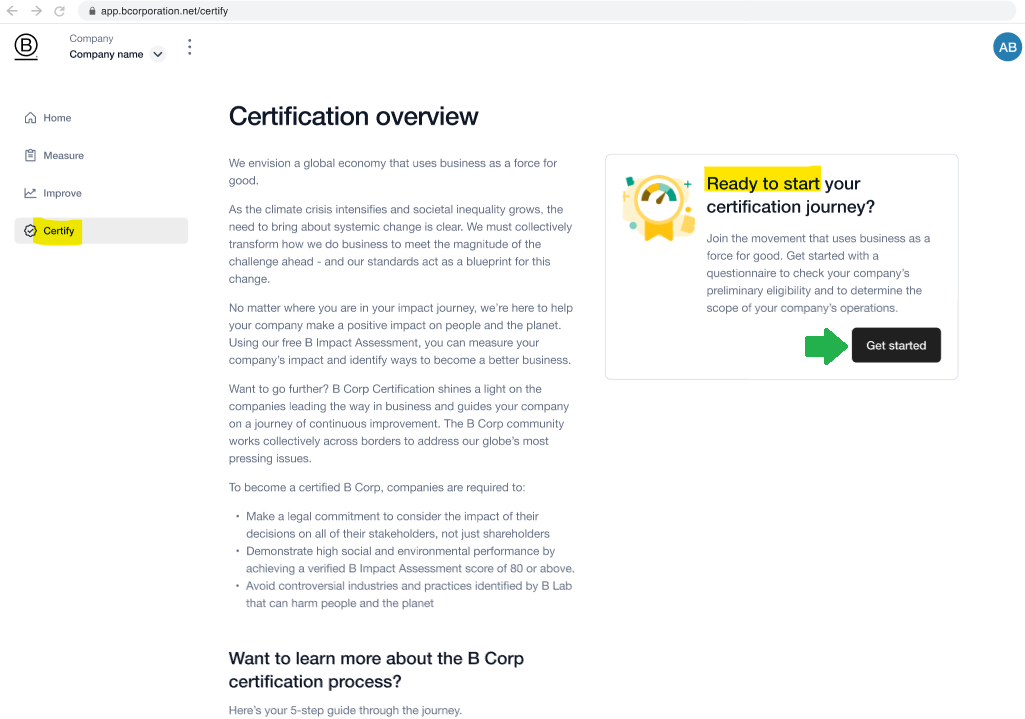Click the Get started button

pos(896,345)
